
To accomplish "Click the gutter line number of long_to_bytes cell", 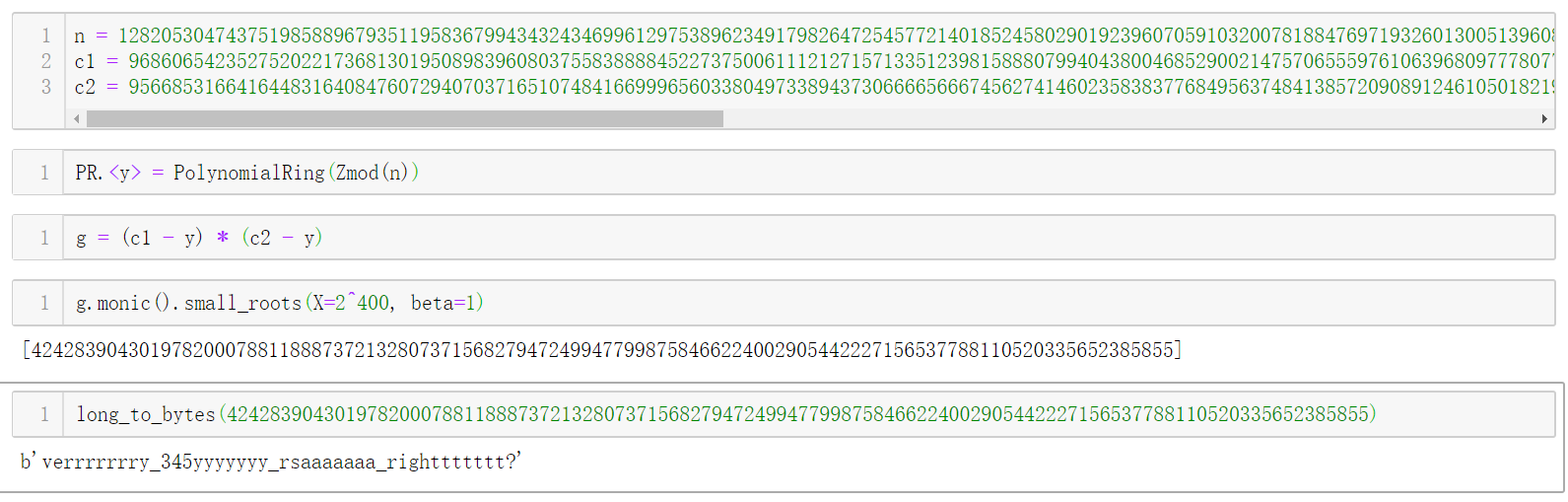I will pos(44,414).
